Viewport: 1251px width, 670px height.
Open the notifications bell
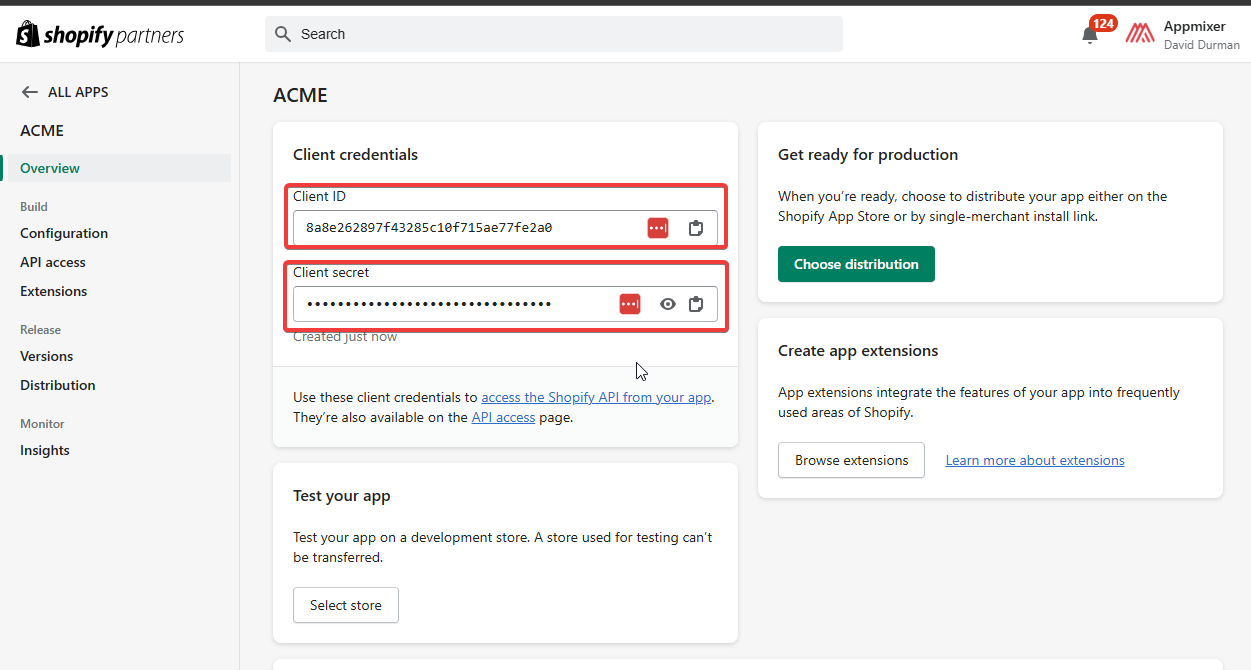click(1090, 35)
